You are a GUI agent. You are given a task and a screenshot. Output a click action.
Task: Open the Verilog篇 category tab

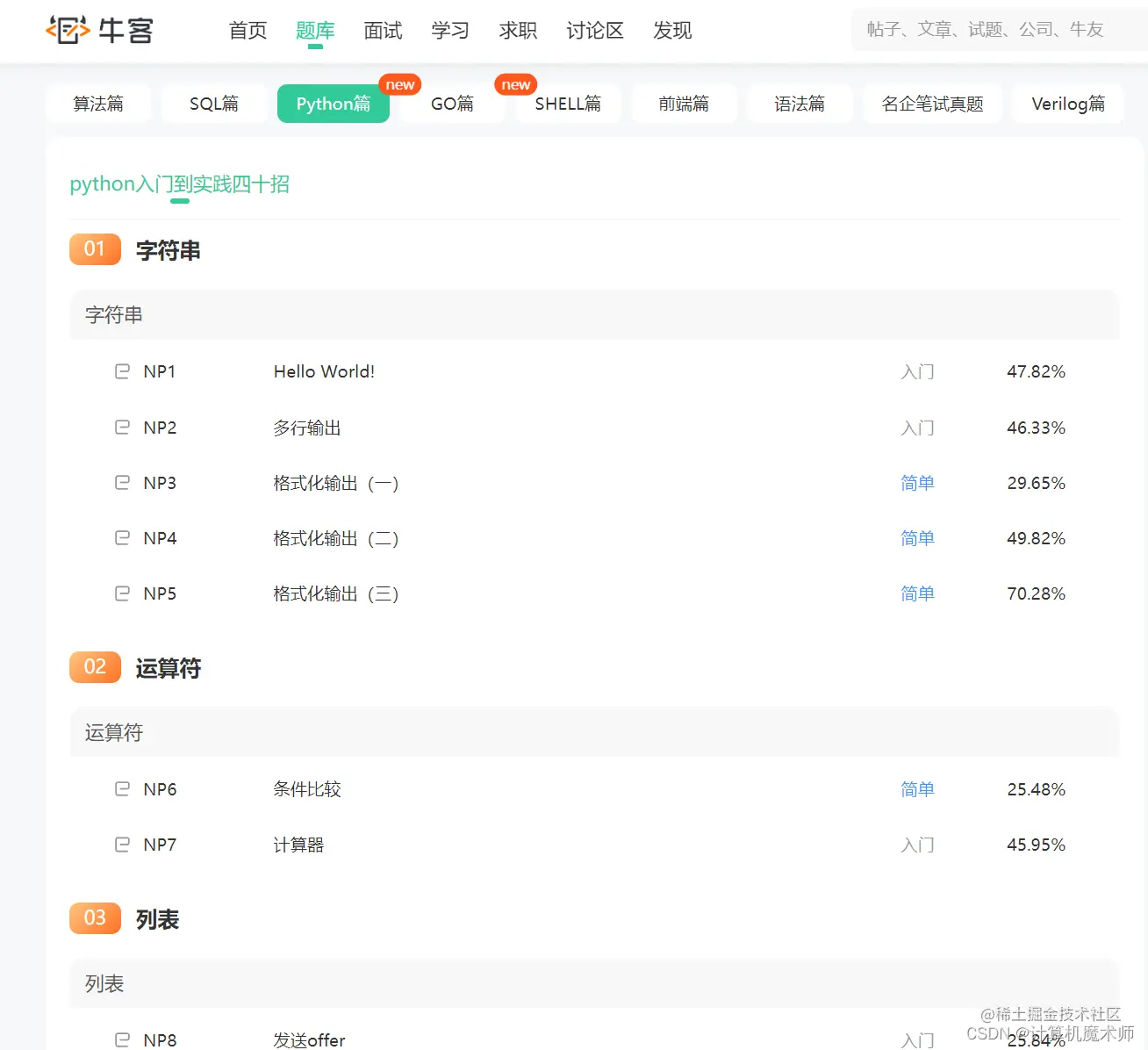click(1068, 103)
